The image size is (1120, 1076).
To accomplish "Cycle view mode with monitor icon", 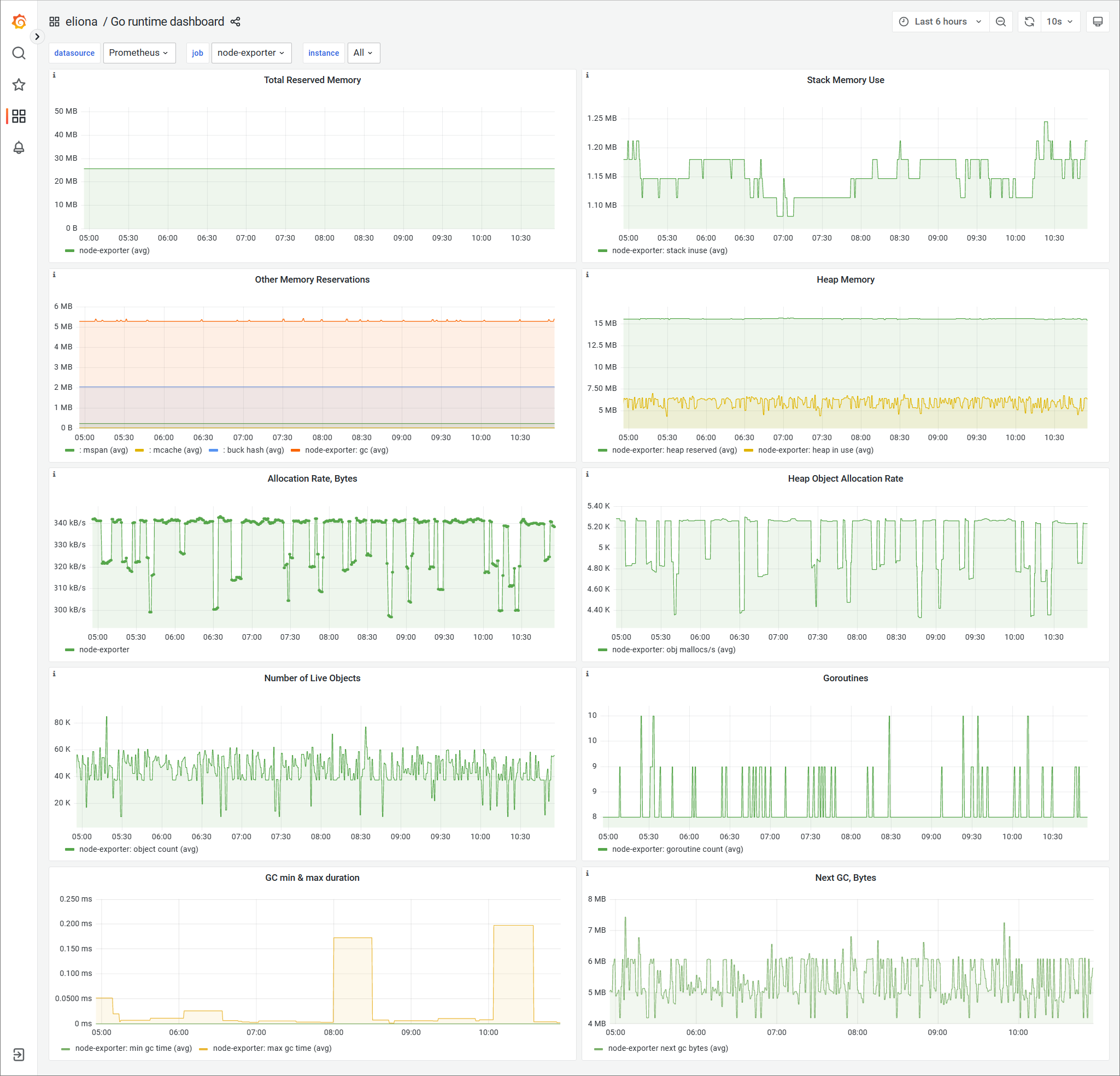I will 1097,22.
